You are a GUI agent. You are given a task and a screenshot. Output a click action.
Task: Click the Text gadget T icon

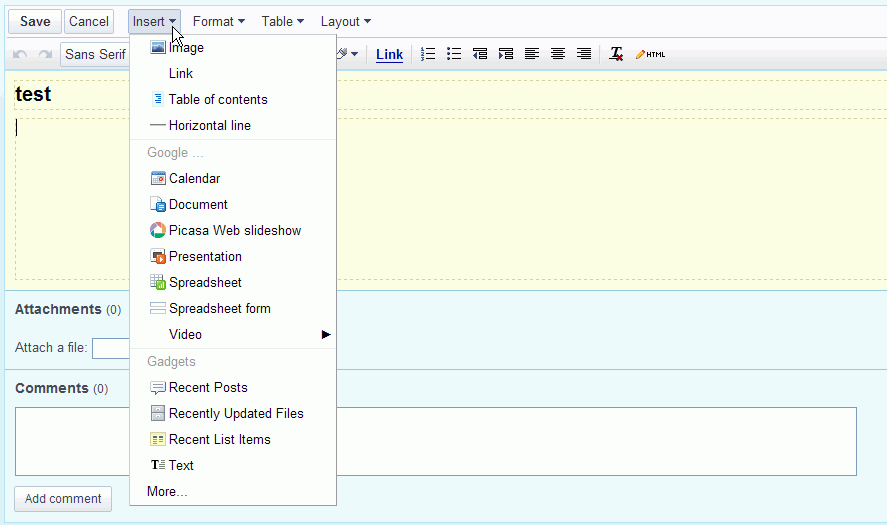click(158, 465)
